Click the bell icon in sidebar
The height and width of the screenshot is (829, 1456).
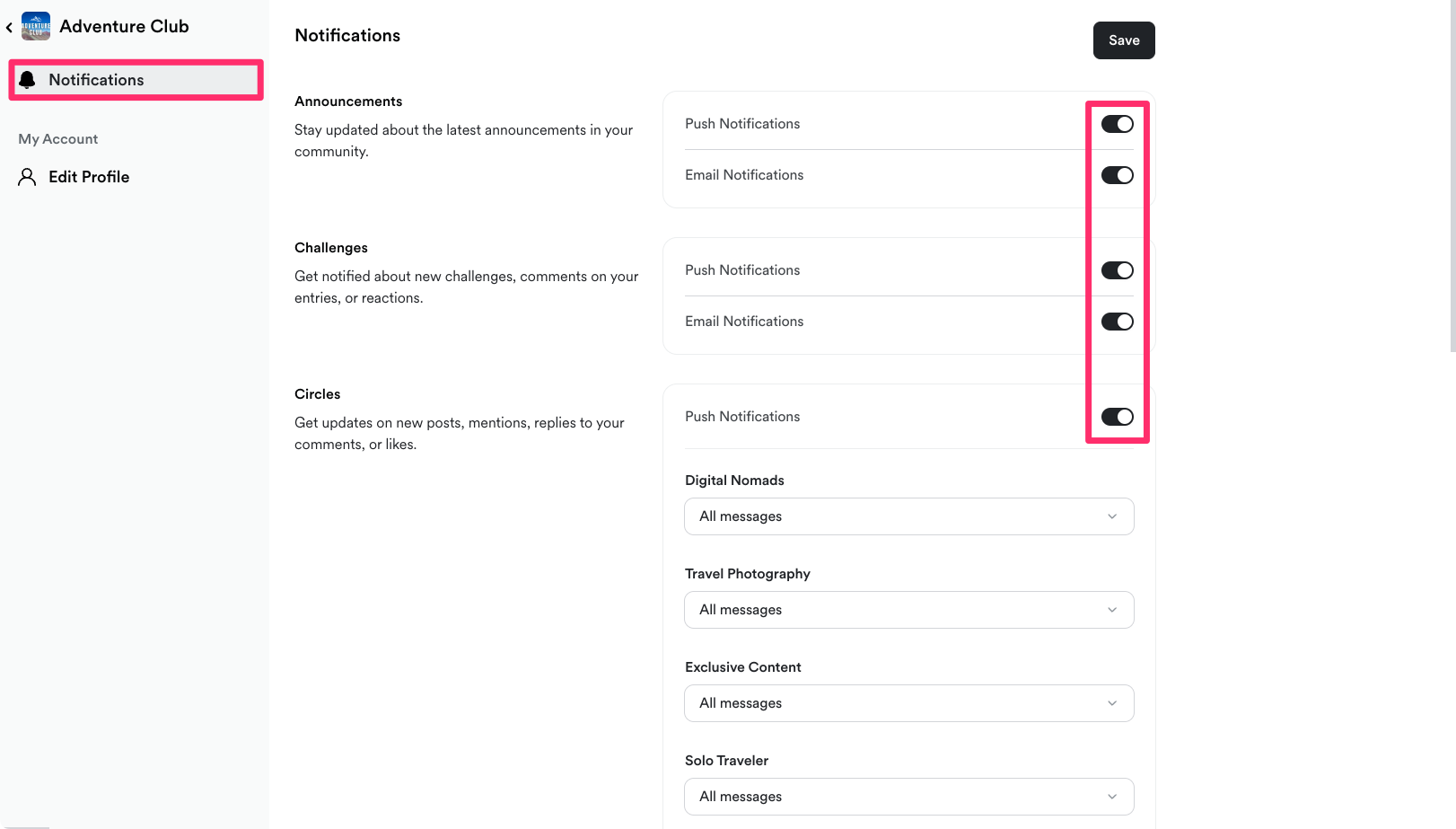tap(28, 80)
